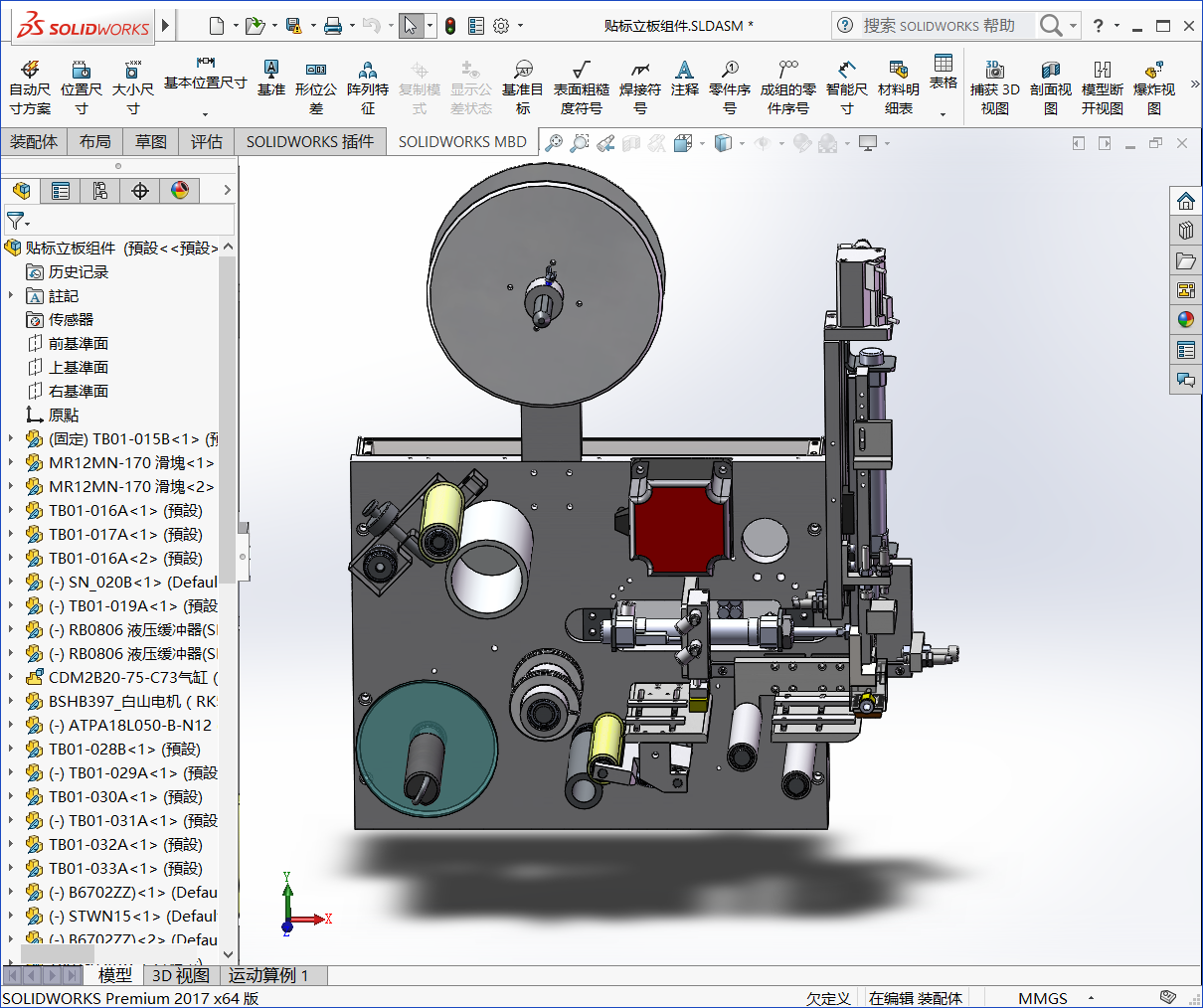
Task: Click the feature tree filter icon
Action: tap(17, 220)
